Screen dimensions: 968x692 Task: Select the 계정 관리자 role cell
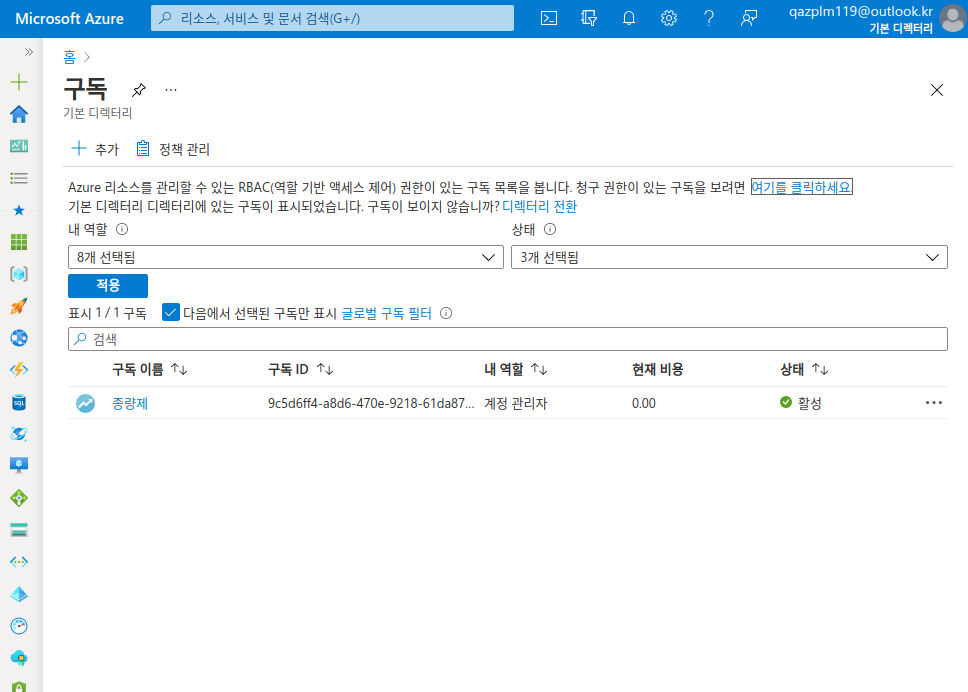[x=515, y=403]
